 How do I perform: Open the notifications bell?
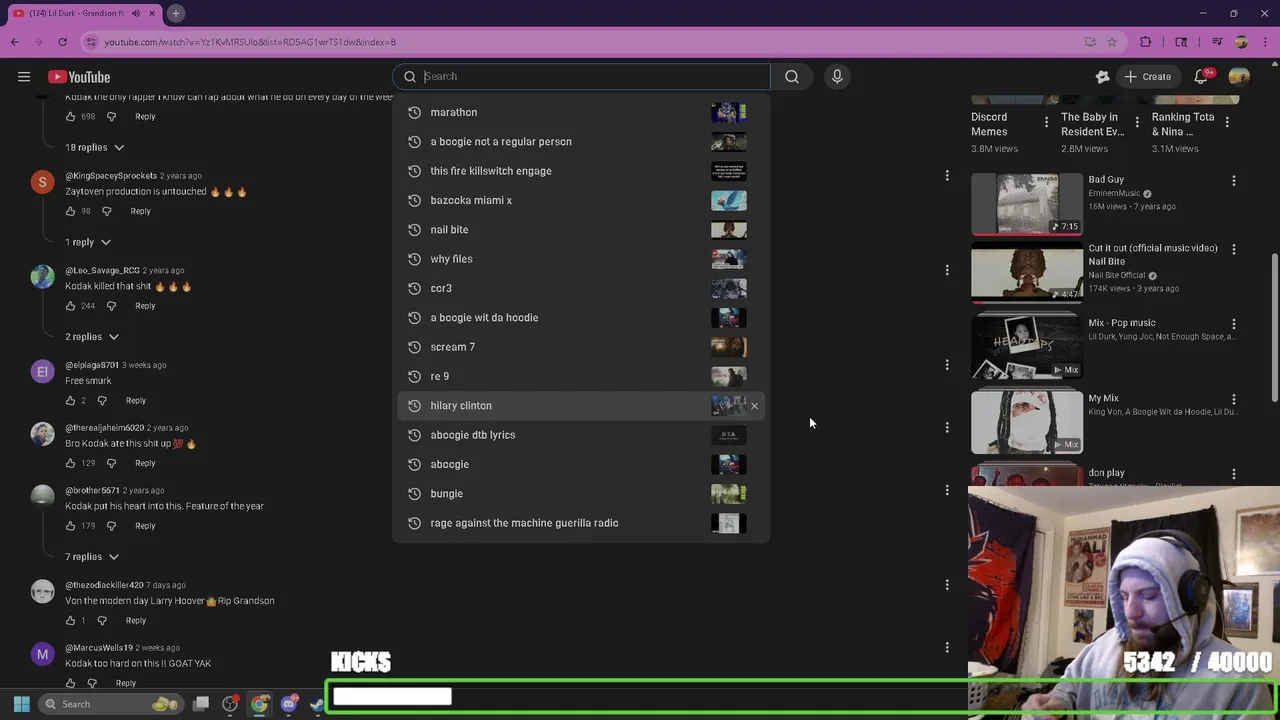[x=1201, y=77]
